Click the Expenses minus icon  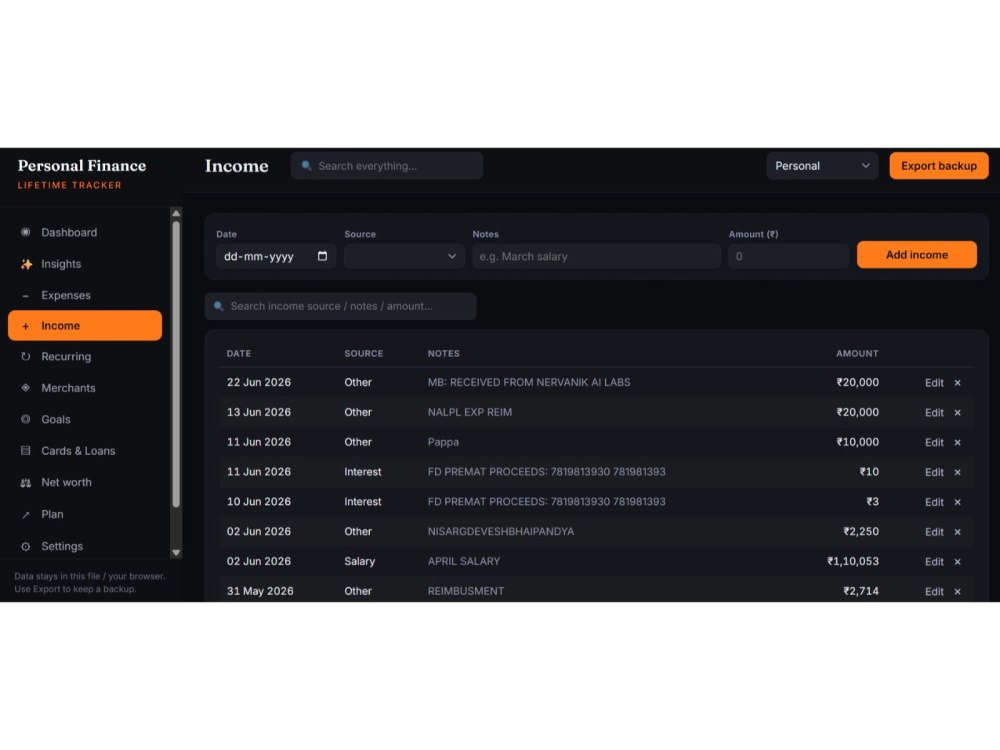[26, 296]
